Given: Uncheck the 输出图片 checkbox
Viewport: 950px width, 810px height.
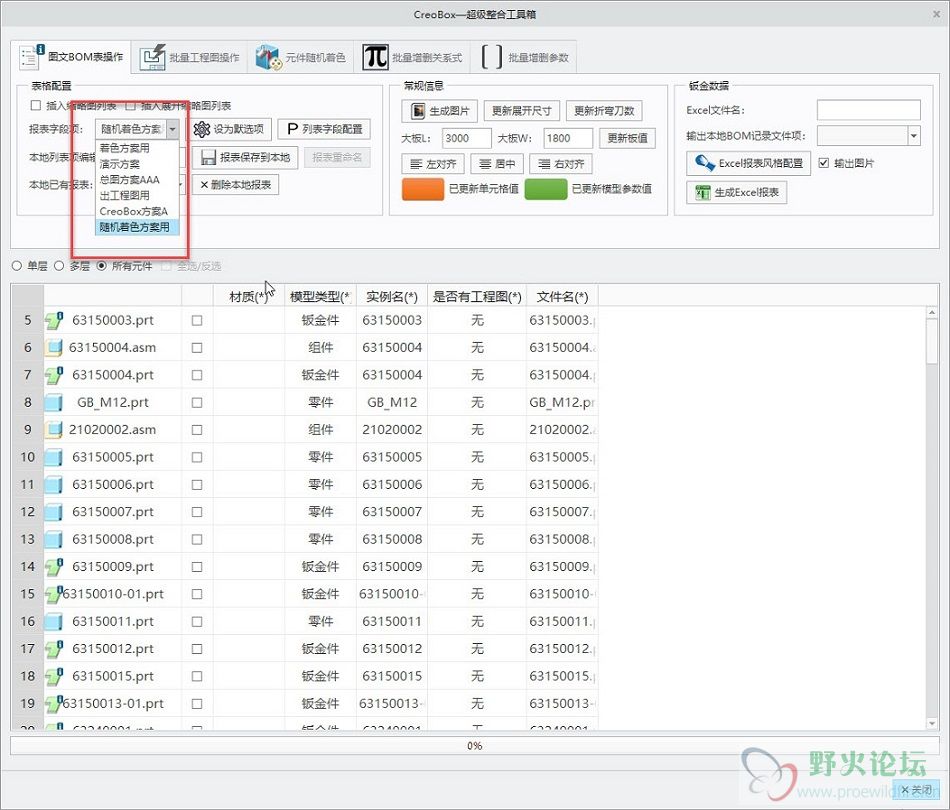Looking at the screenshot, I should (823, 162).
